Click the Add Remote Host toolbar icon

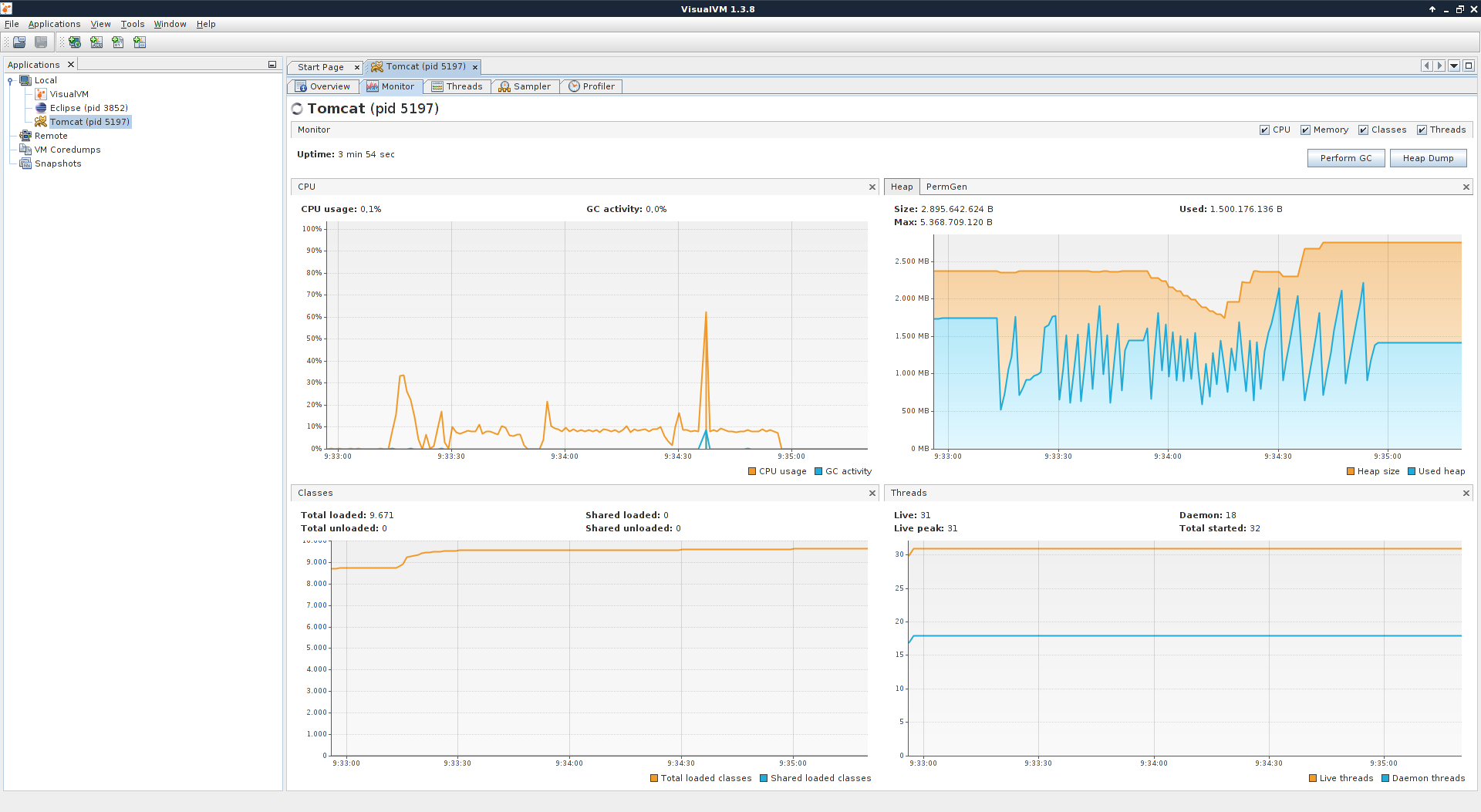(x=75, y=42)
